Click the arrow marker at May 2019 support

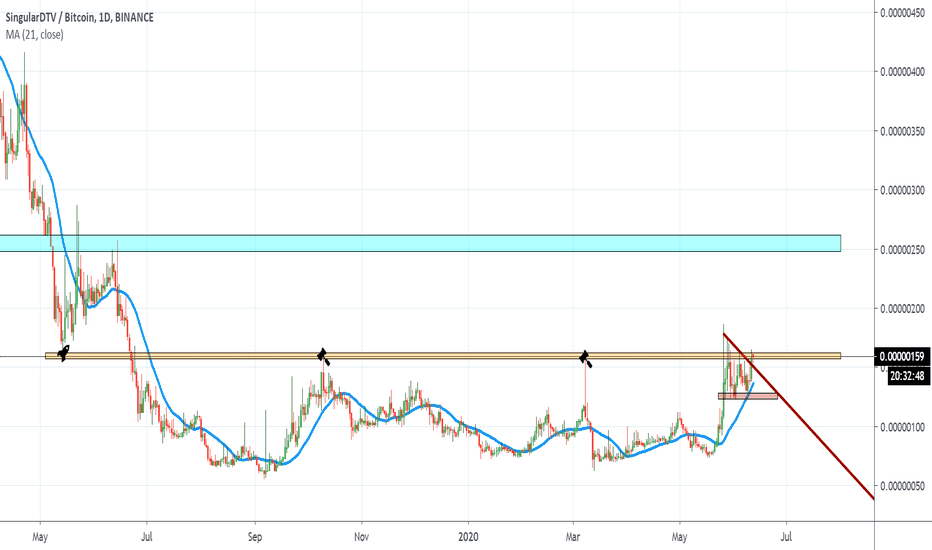(x=63, y=353)
